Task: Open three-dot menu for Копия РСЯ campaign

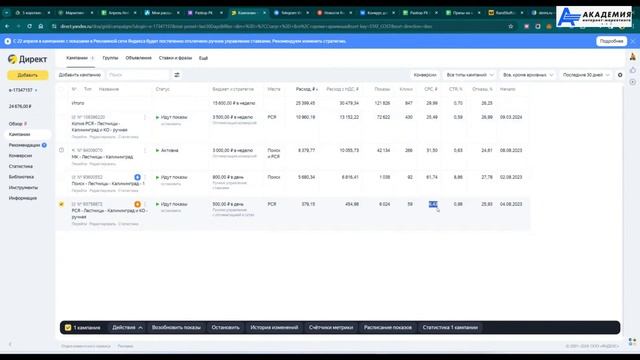Action: click(x=145, y=117)
